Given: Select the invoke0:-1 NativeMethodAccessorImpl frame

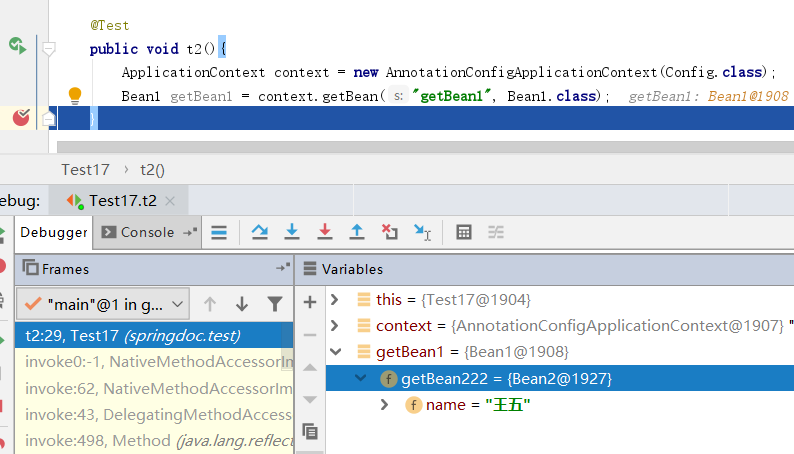Looking at the screenshot, I should coord(154,361).
